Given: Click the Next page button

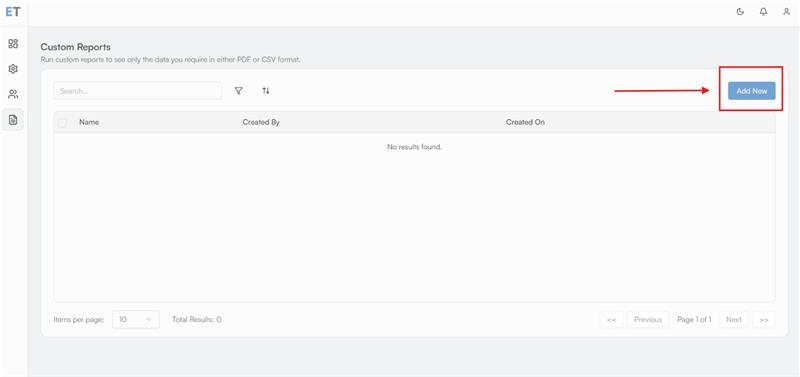Looking at the screenshot, I should click(x=734, y=319).
